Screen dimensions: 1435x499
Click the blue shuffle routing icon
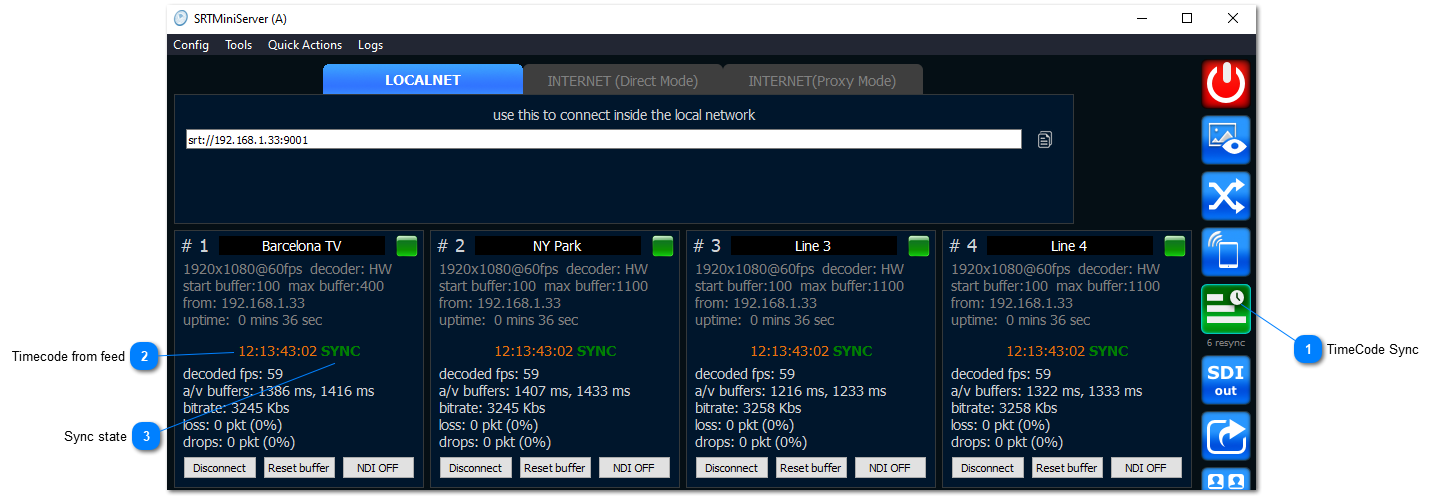click(1225, 196)
